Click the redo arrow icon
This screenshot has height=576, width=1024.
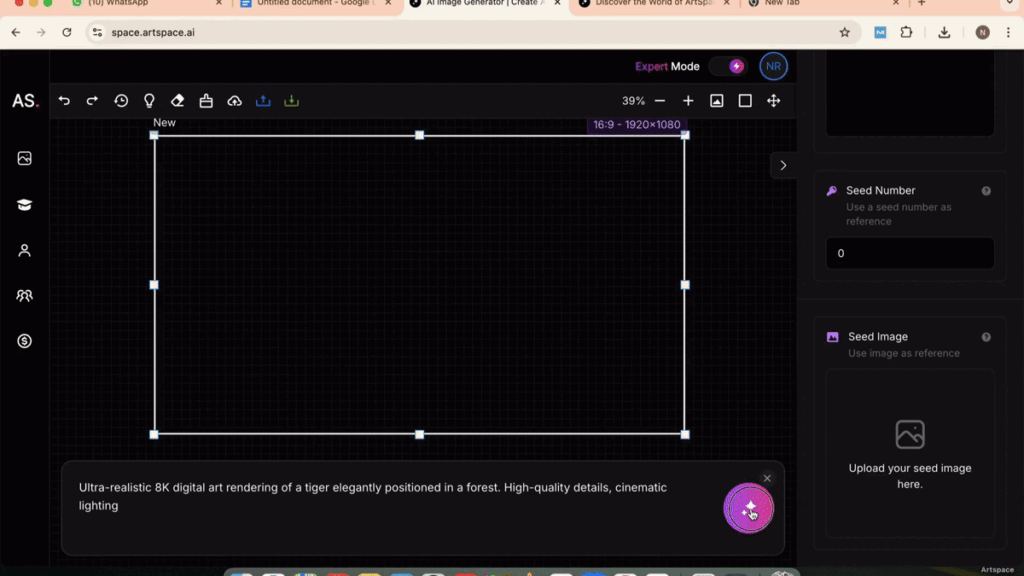[92, 101]
